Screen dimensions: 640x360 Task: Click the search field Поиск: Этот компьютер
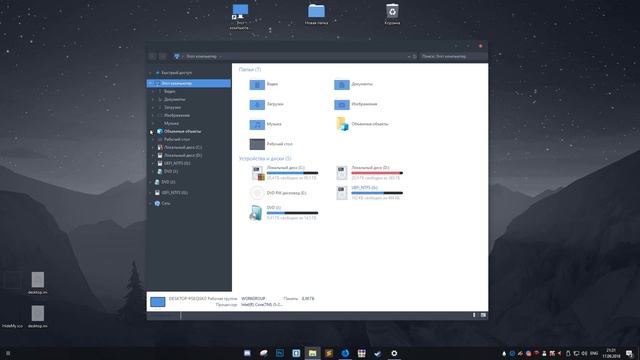coord(453,56)
